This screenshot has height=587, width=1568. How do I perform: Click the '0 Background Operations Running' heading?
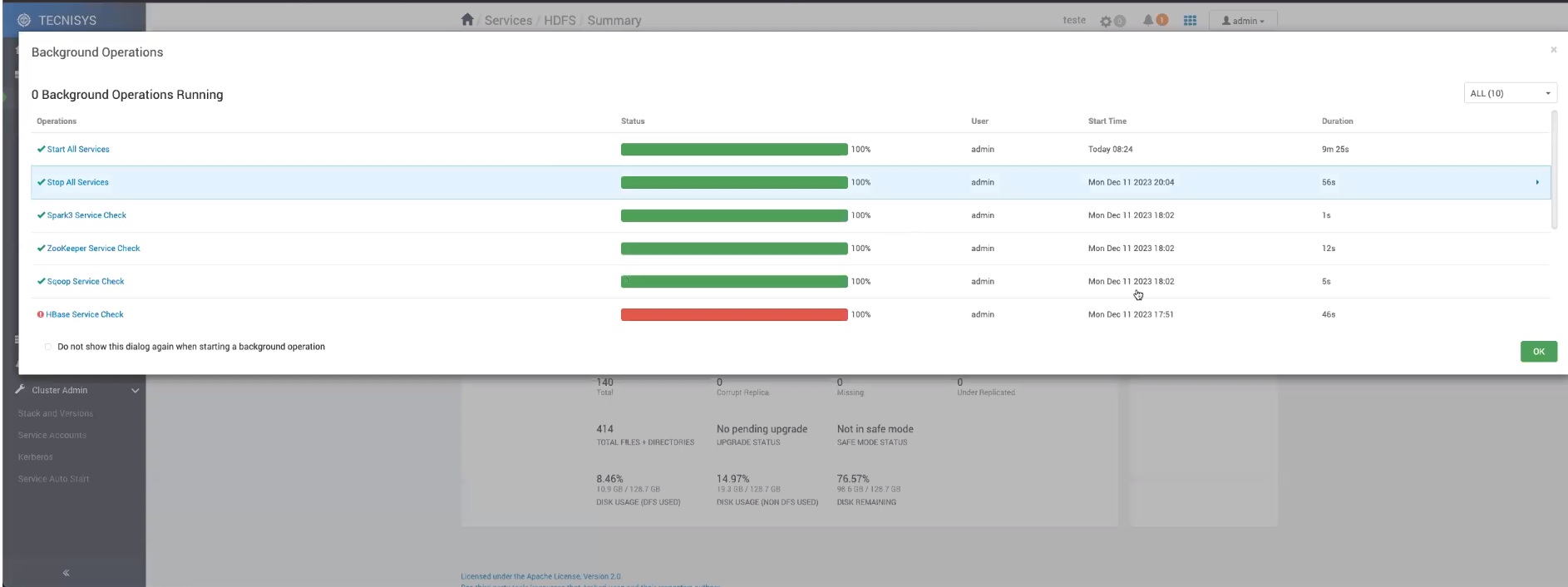click(x=127, y=95)
